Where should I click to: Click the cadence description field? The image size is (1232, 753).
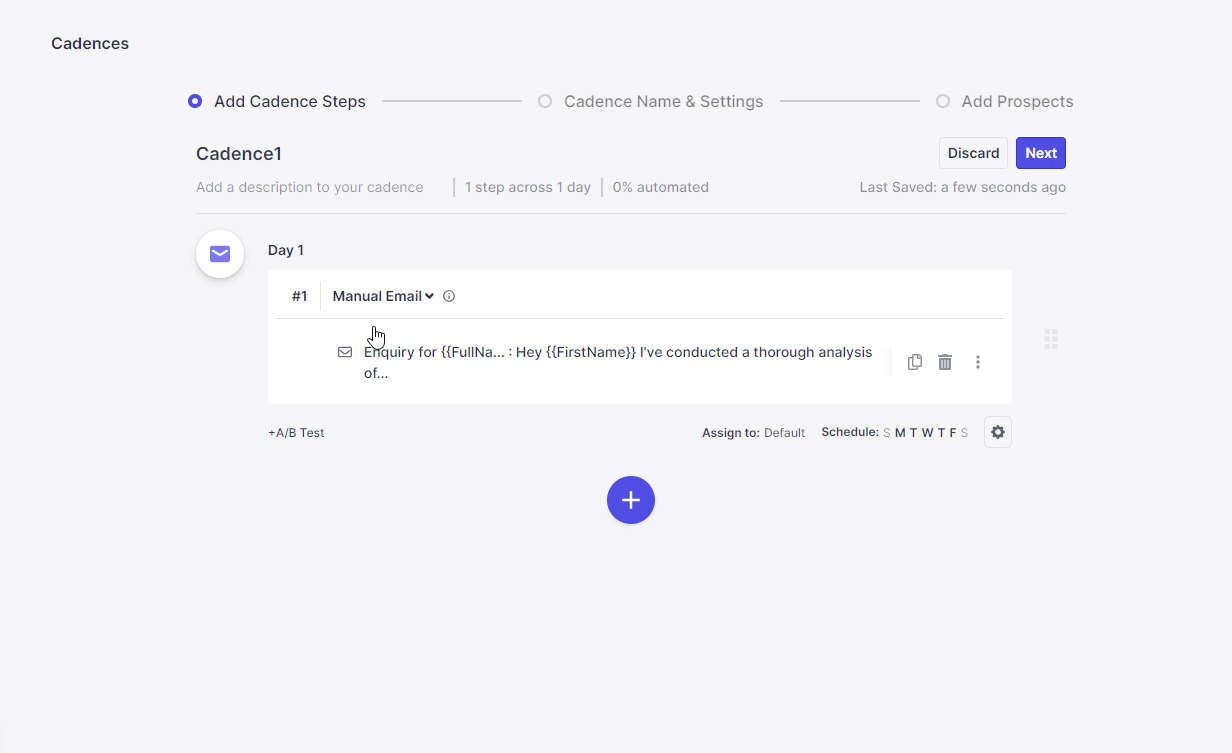click(x=310, y=187)
